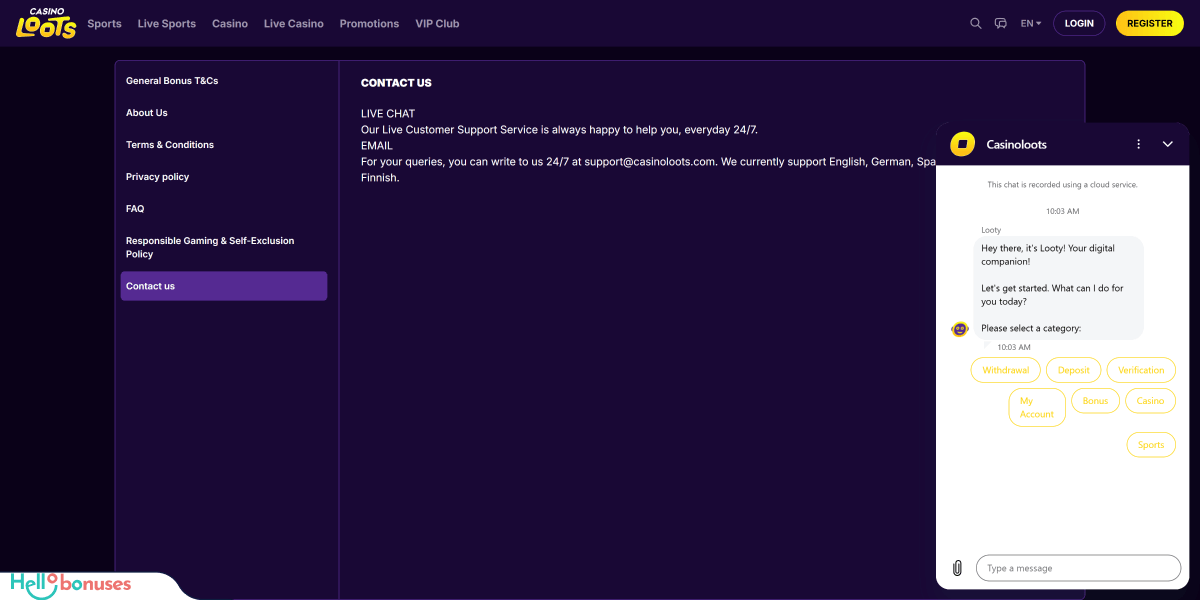Open live chat icon in header

click(x=1001, y=23)
